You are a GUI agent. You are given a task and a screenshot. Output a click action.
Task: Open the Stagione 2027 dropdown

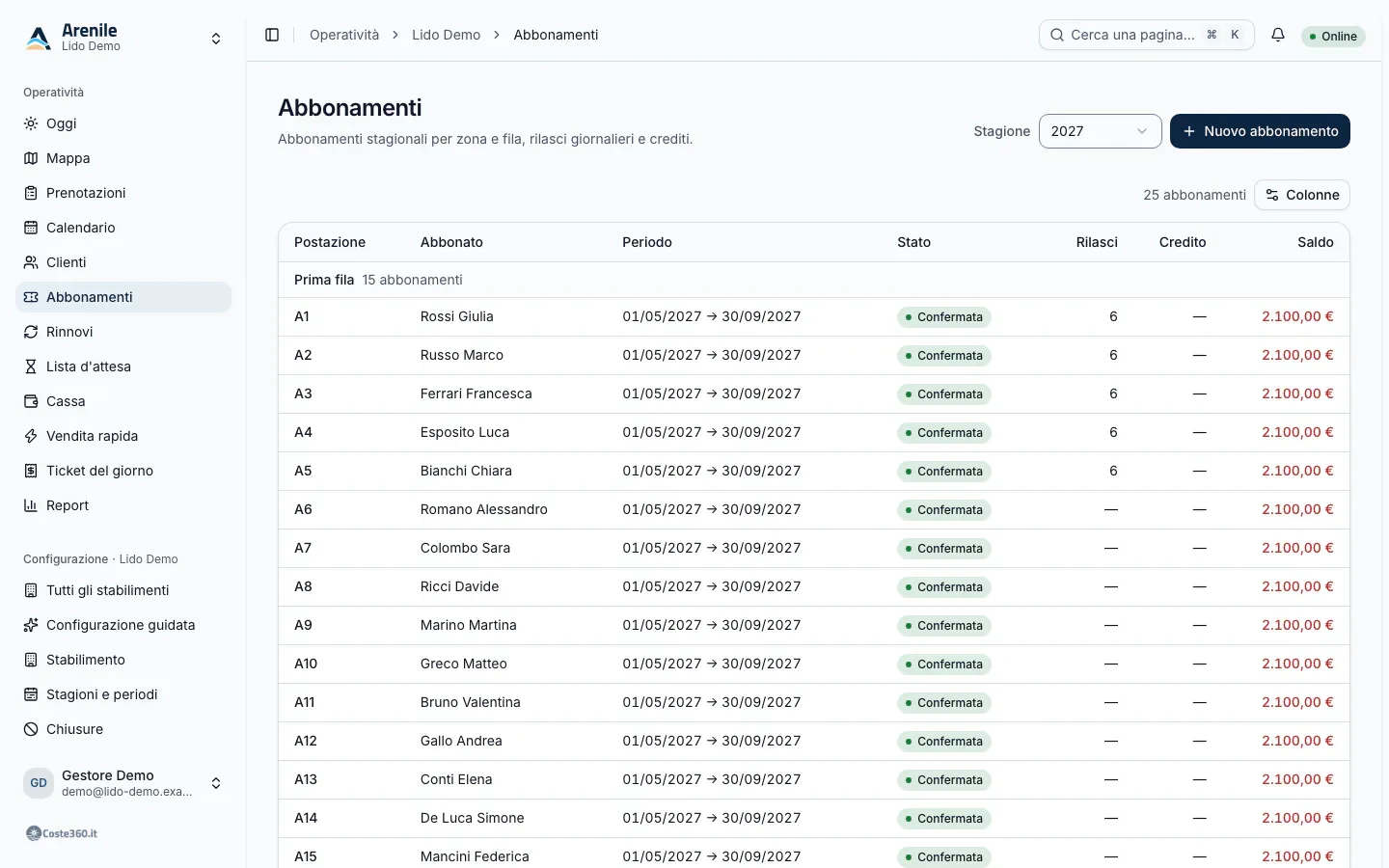tap(1100, 131)
